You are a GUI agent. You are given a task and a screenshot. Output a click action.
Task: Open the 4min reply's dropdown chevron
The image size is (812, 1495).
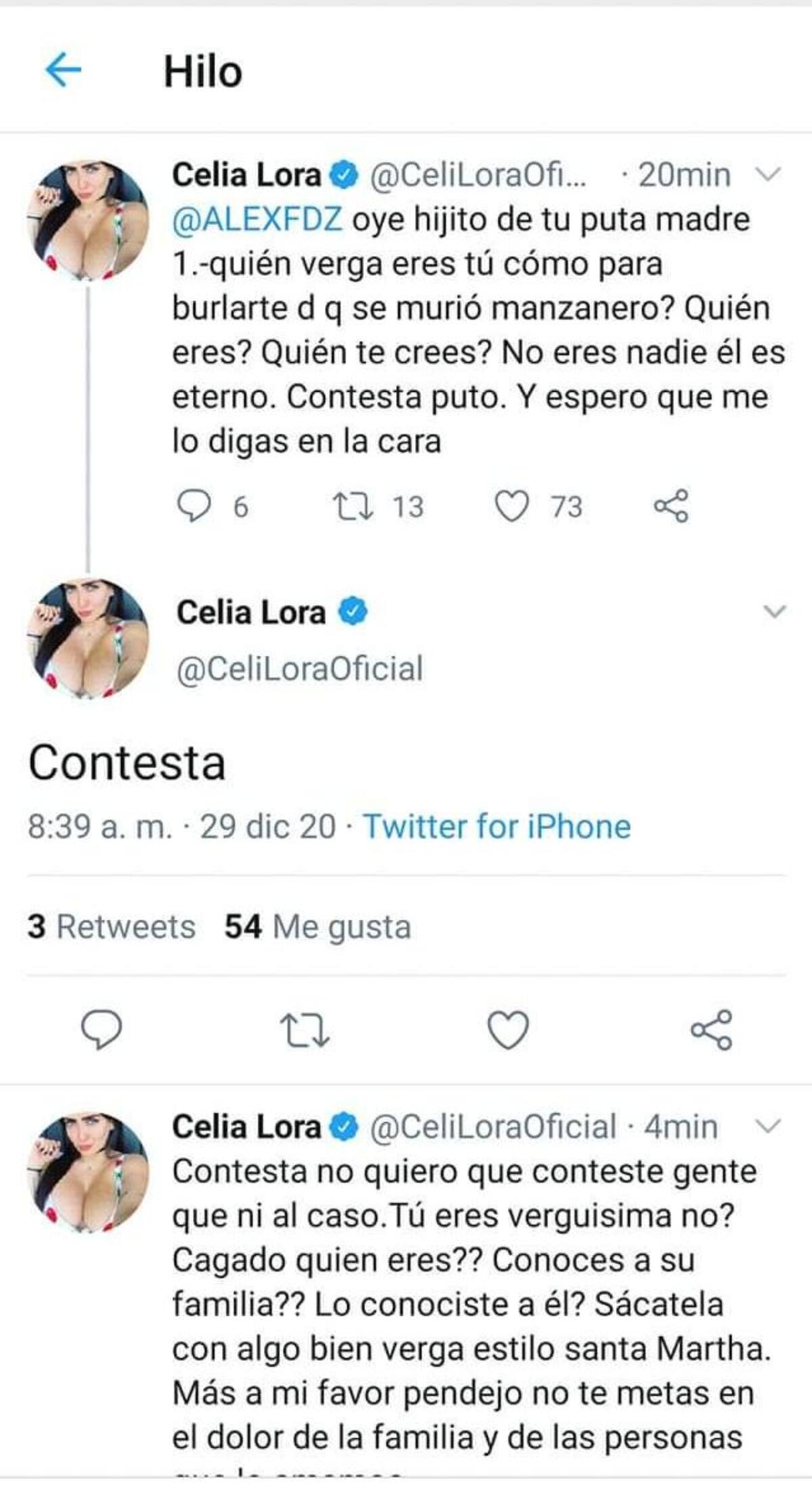[x=768, y=1126]
